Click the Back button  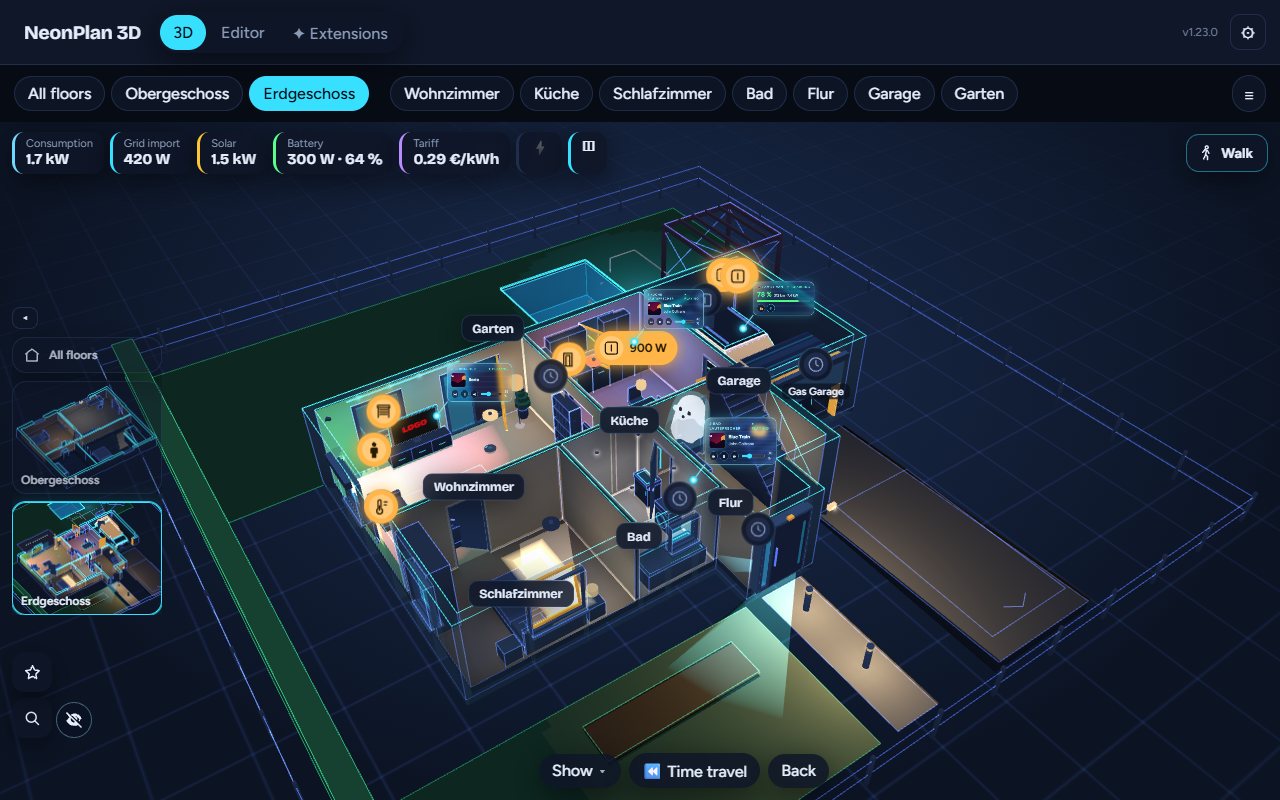(x=798, y=771)
